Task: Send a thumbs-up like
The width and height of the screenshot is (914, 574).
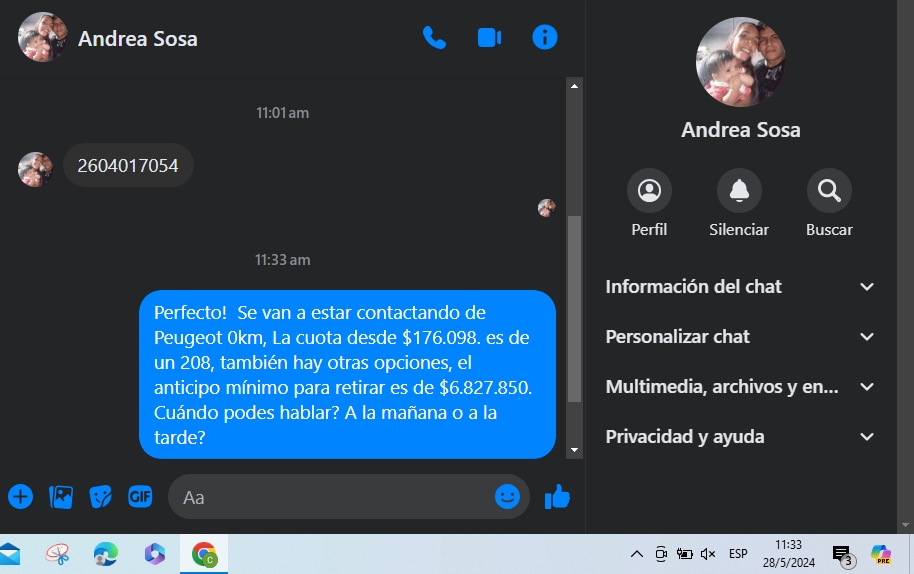Action: pyautogui.click(x=557, y=497)
